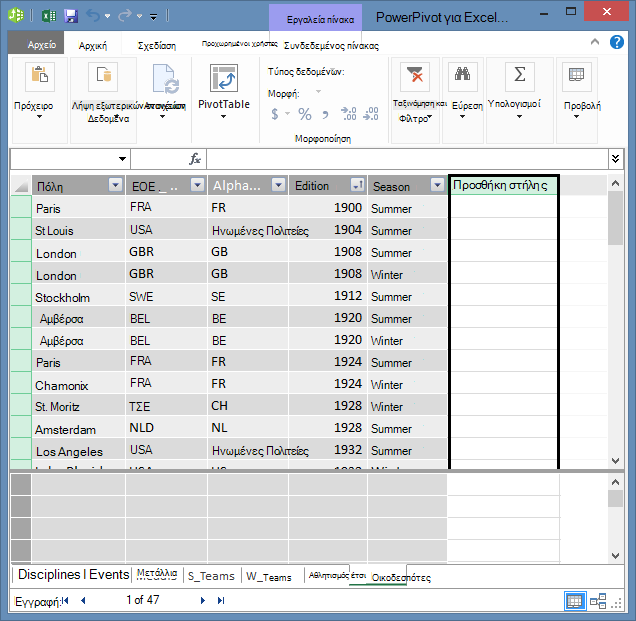Image resolution: width=636 pixels, height=621 pixels.
Task: Open the currency format dropdown arrow
Action: 288,114
